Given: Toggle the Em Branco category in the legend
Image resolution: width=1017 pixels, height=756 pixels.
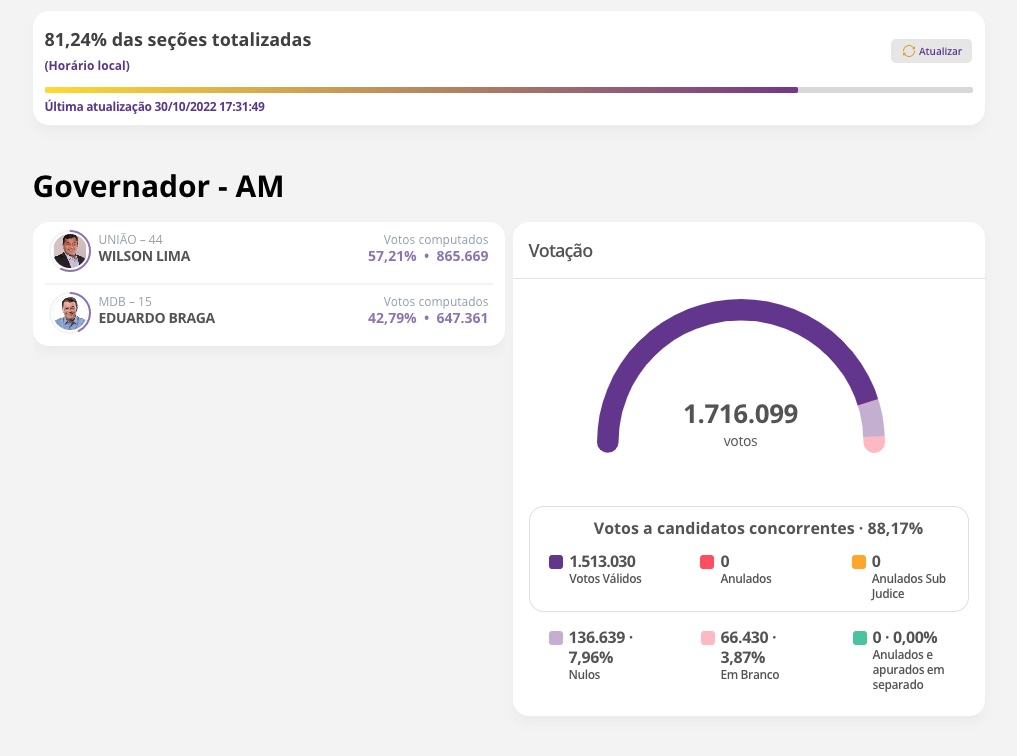Looking at the screenshot, I should pyautogui.click(x=707, y=638).
